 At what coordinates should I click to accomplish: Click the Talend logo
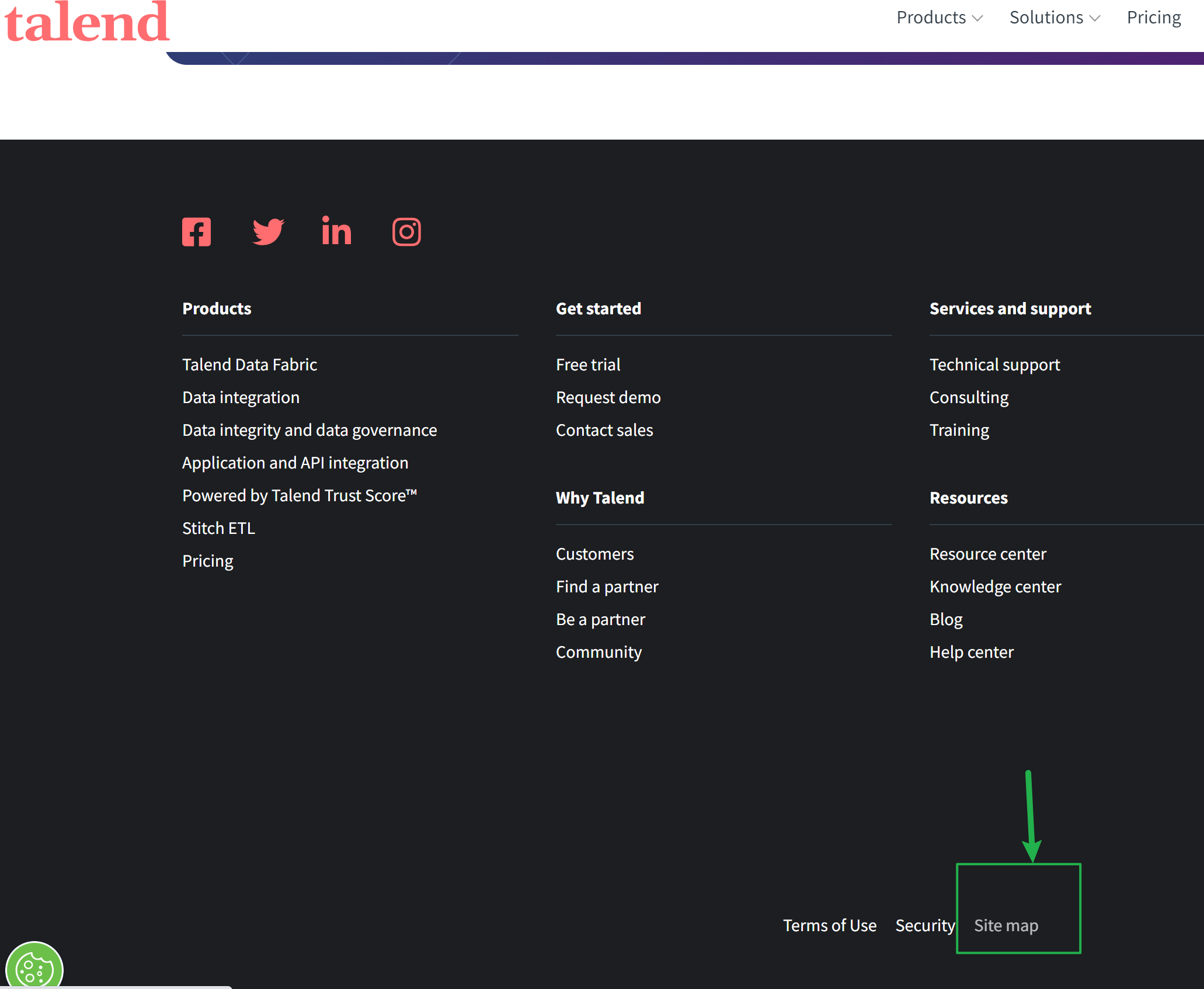point(87,22)
